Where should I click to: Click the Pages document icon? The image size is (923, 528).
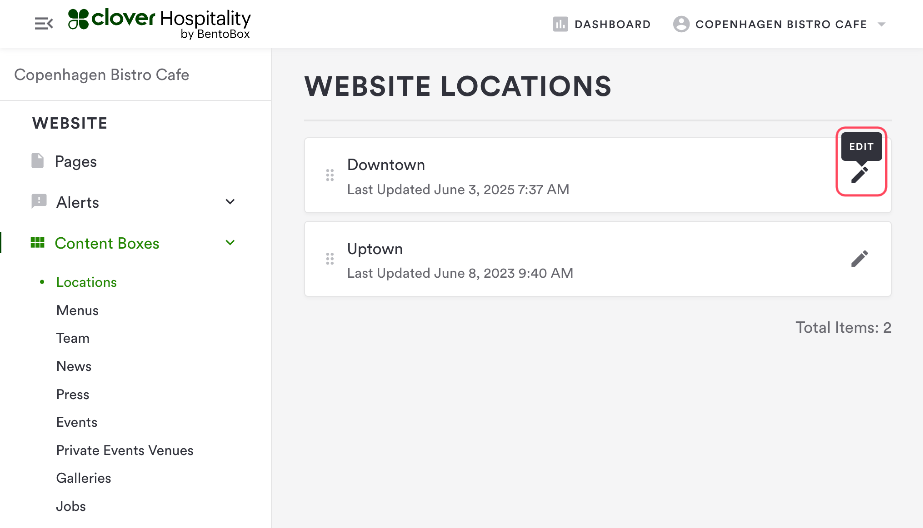38,161
